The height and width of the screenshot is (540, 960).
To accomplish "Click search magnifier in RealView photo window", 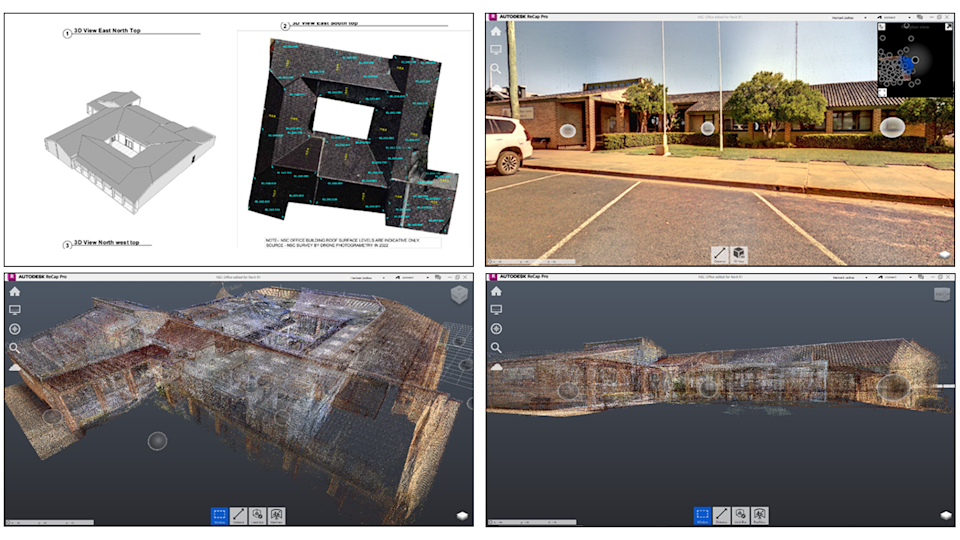I will 496,69.
